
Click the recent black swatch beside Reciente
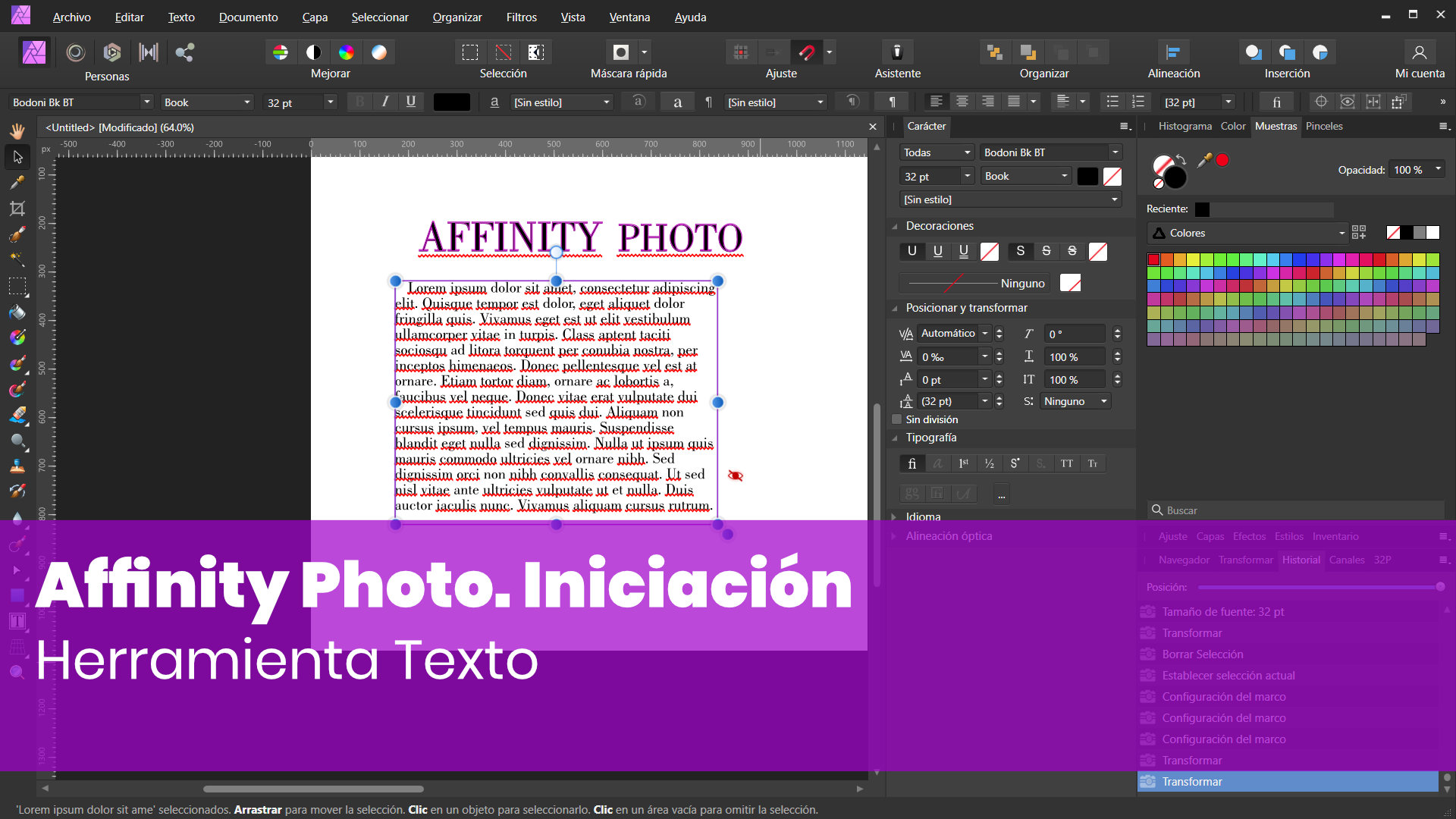pos(1203,209)
